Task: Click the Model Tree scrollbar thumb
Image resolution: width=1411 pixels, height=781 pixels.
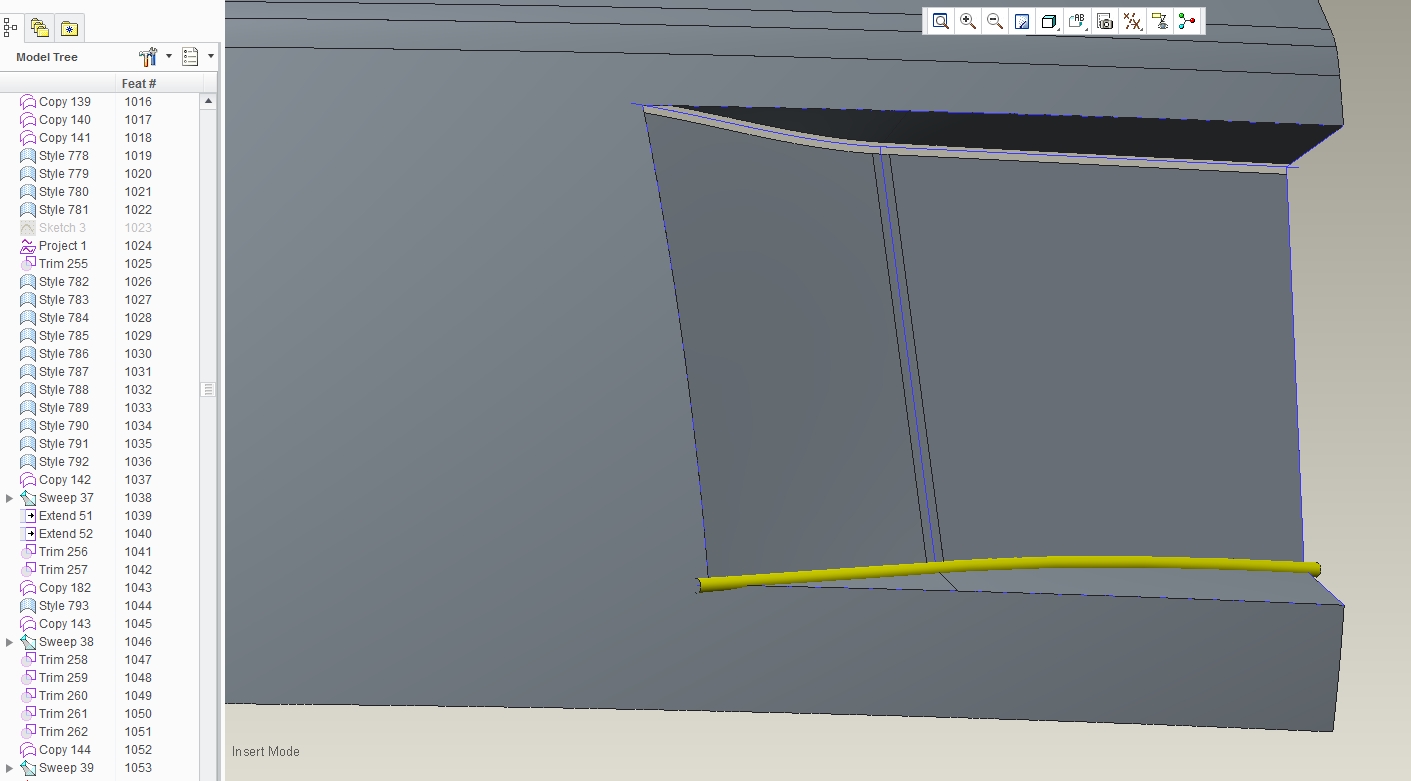Action: (x=208, y=389)
